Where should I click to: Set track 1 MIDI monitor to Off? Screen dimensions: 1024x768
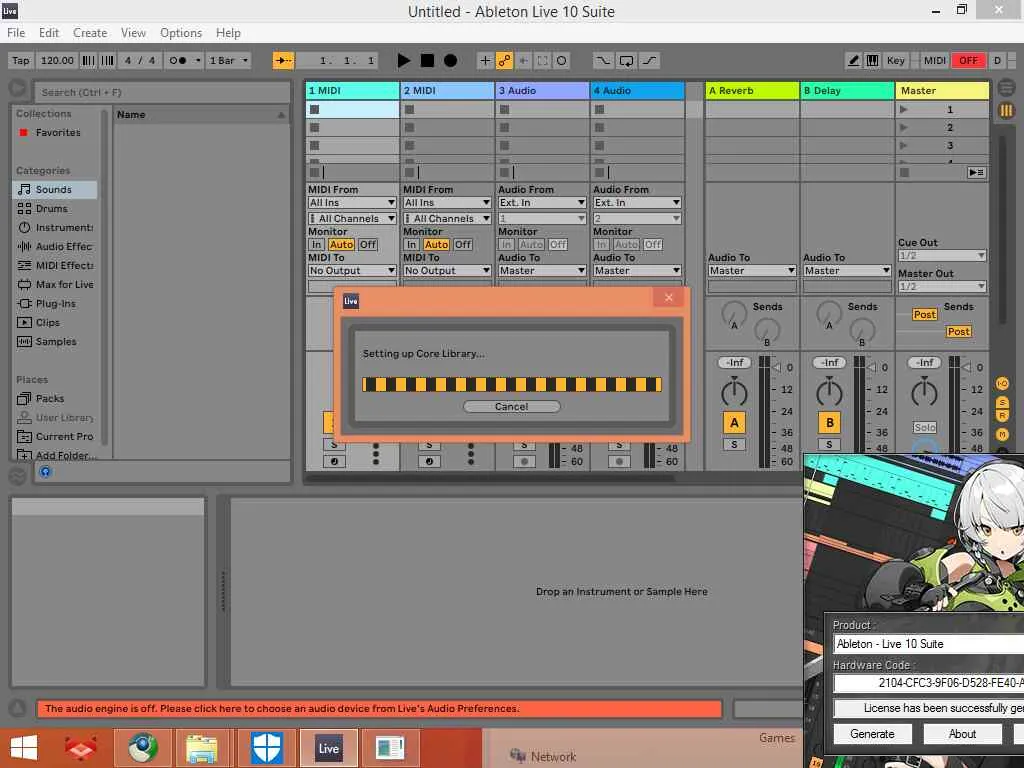(x=368, y=244)
